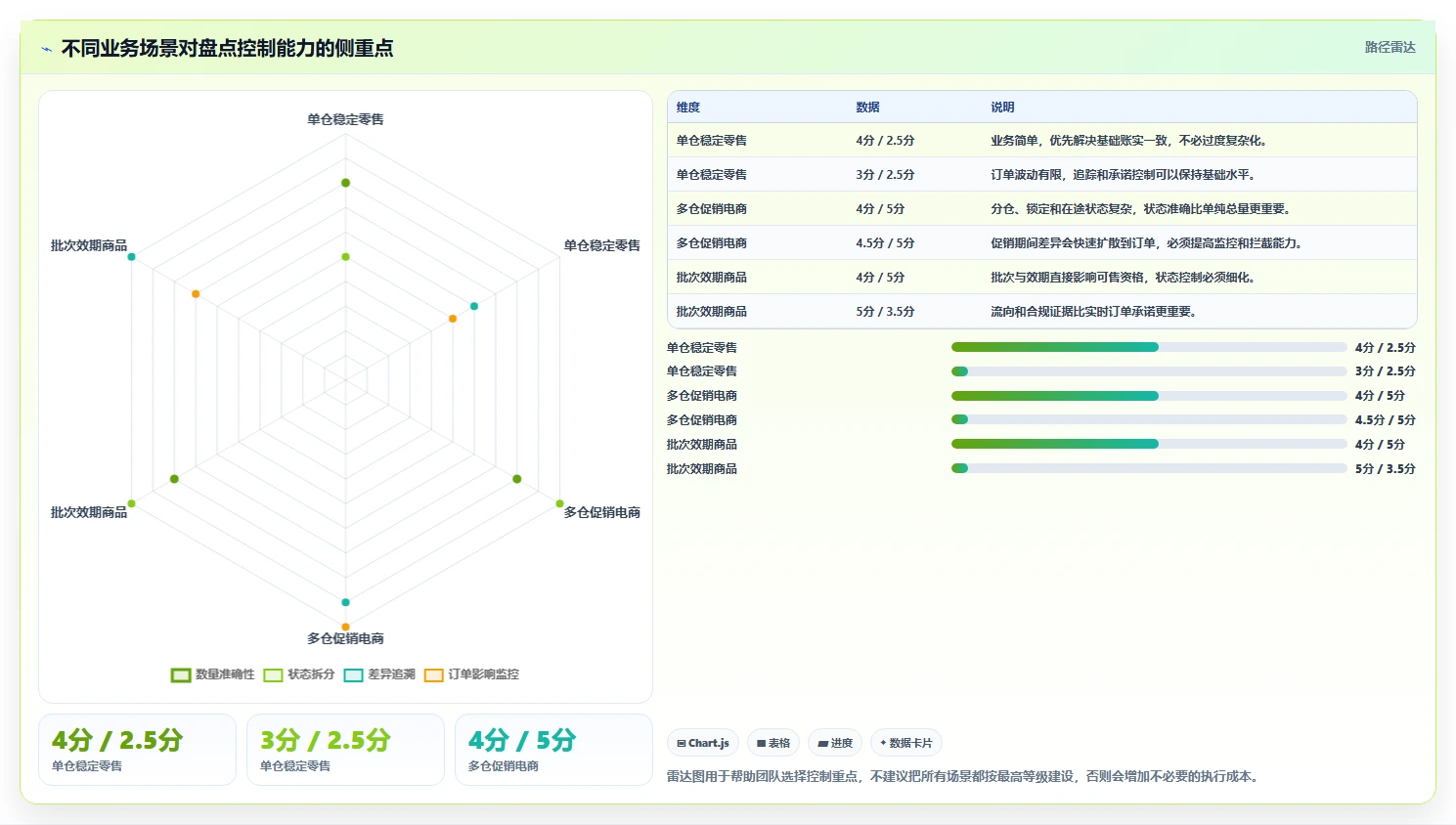Click the 说明 table column header

pos(1002,108)
